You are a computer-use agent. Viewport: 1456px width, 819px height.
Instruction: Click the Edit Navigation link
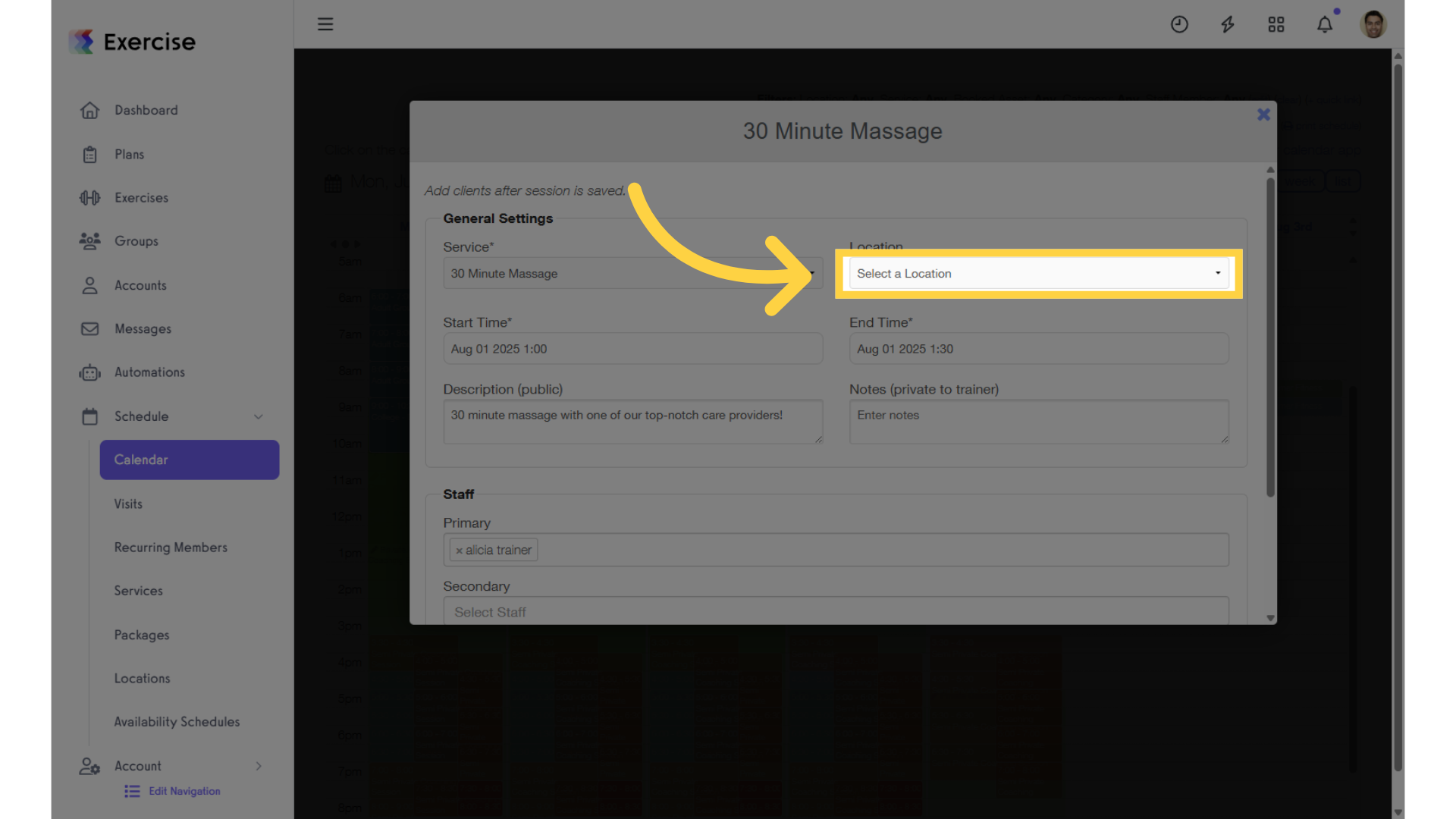pyautogui.click(x=184, y=792)
